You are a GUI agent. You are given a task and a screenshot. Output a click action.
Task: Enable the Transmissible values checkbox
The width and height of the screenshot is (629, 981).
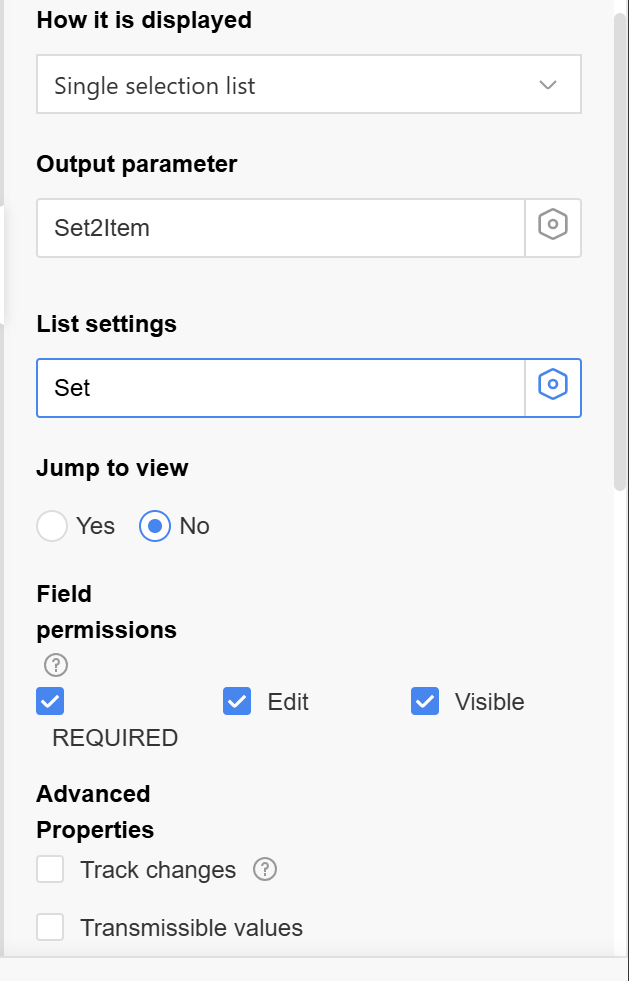tap(50, 928)
